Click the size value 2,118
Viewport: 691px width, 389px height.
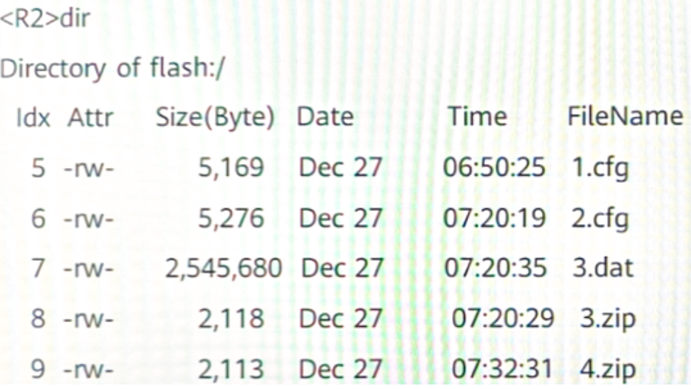[231, 319]
